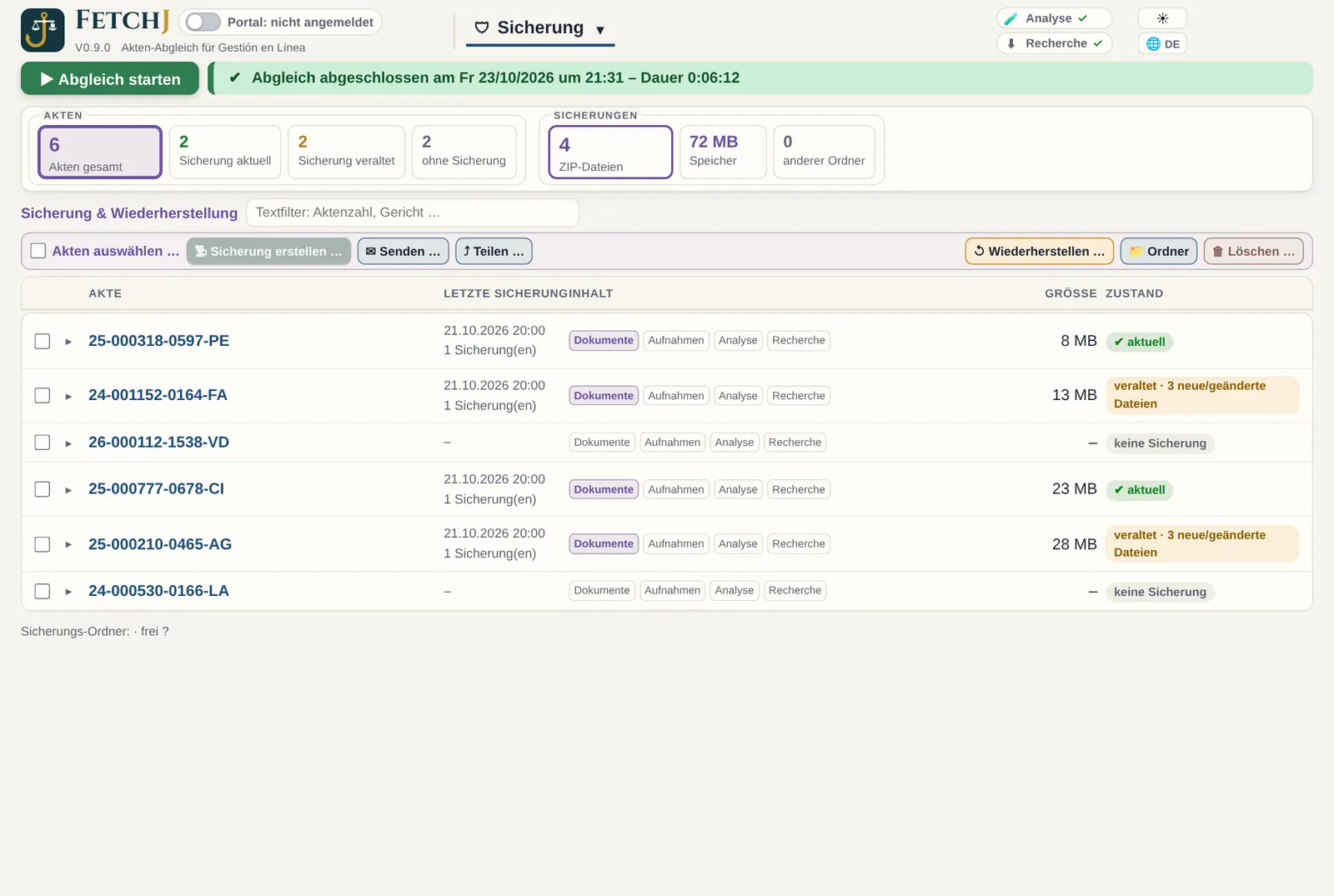Click the Recherche download status chip
The image size is (1334, 896).
point(1055,43)
